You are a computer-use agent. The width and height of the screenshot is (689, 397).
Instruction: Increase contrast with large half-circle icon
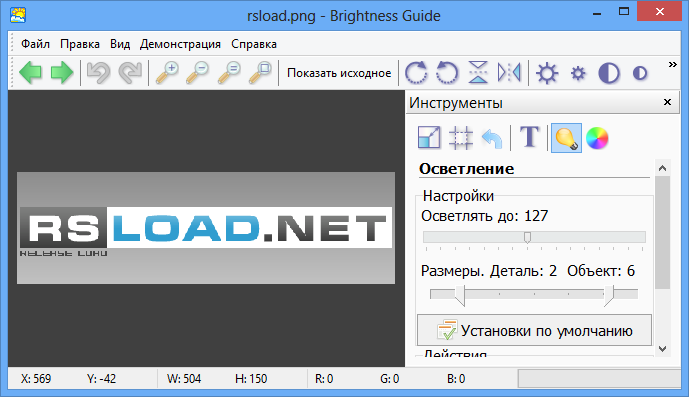coord(609,73)
